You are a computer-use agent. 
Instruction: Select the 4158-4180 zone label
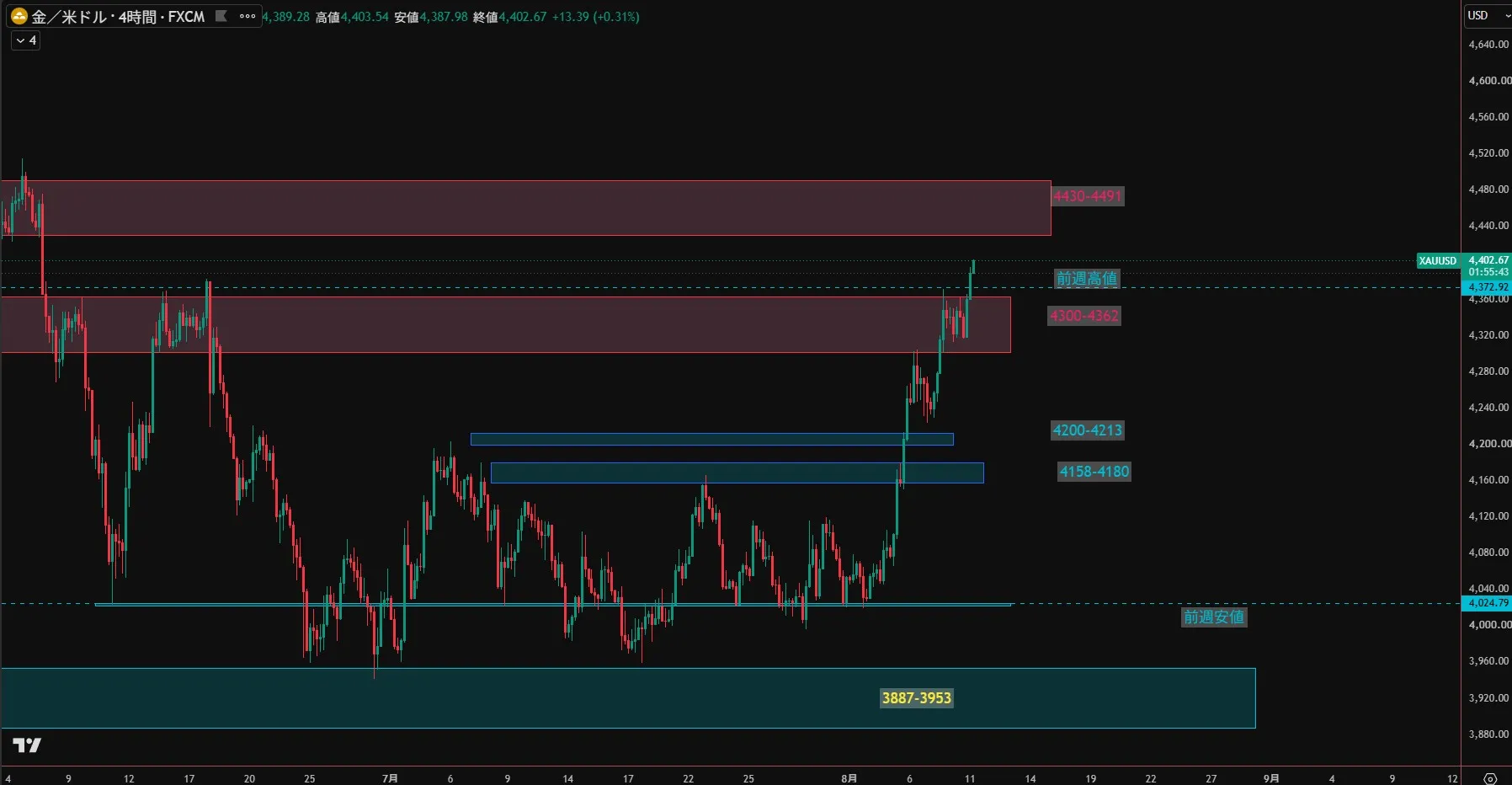tap(1094, 472)
